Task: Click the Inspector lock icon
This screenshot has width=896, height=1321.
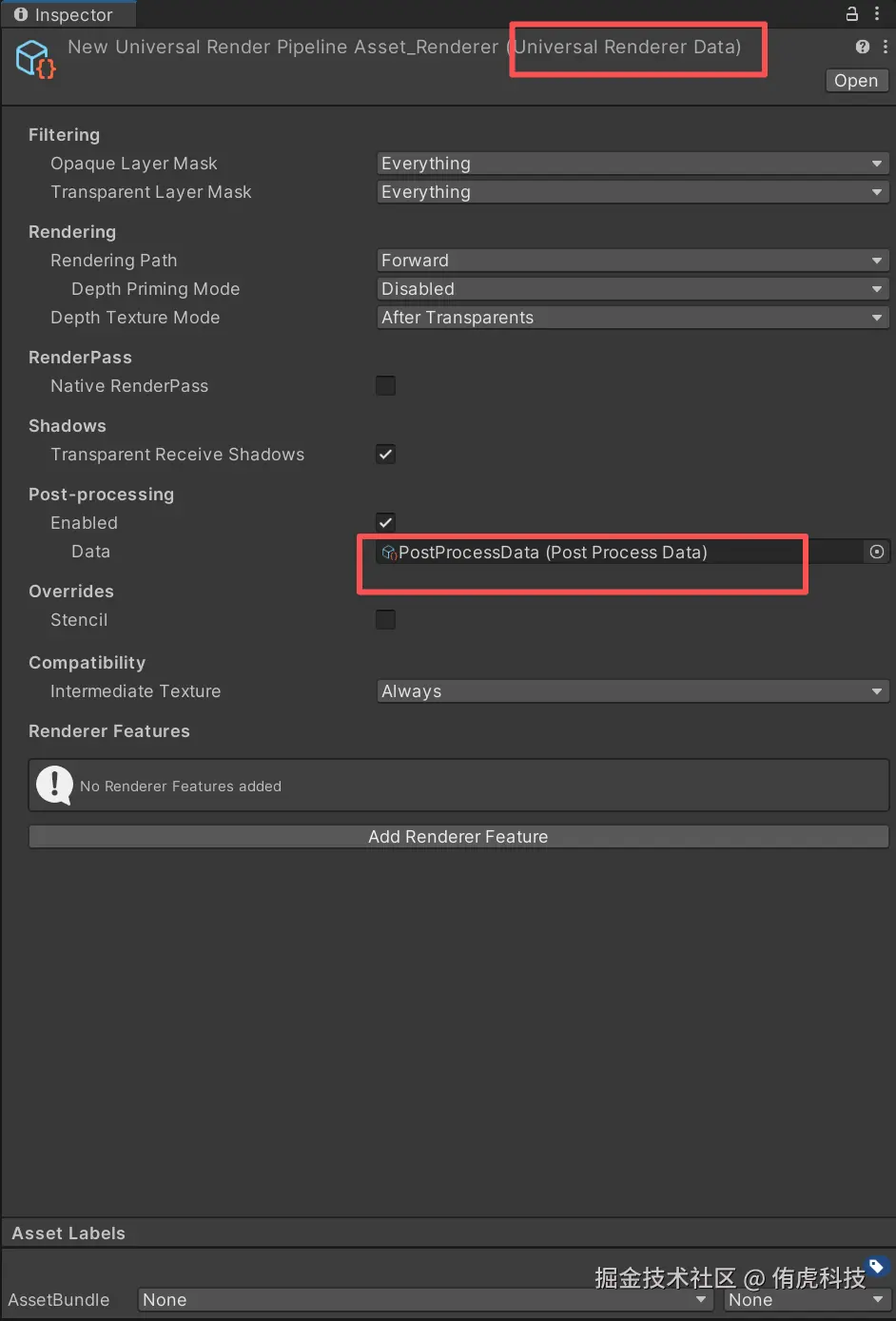Action: coord(852,13)
